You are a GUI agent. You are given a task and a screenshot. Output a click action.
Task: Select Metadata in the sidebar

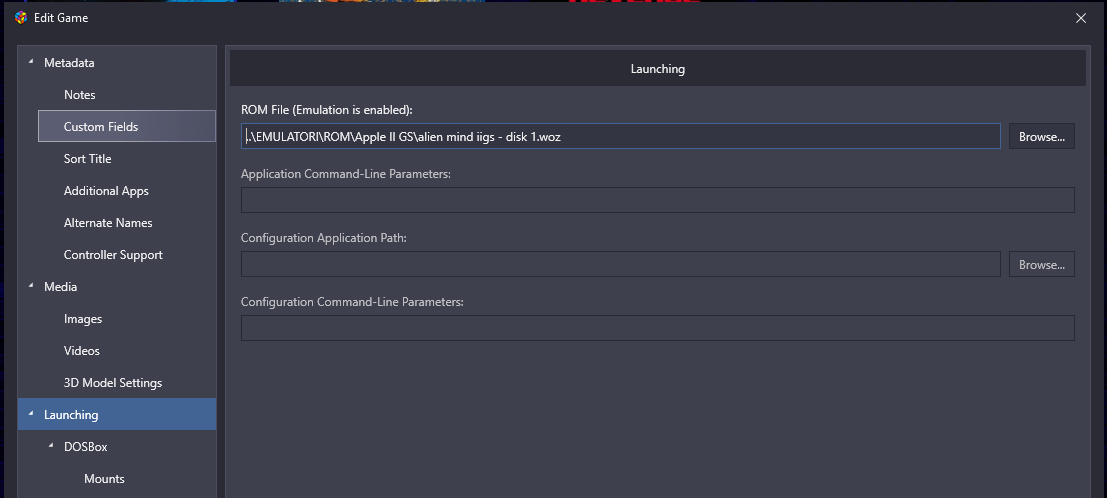point(69,63)
